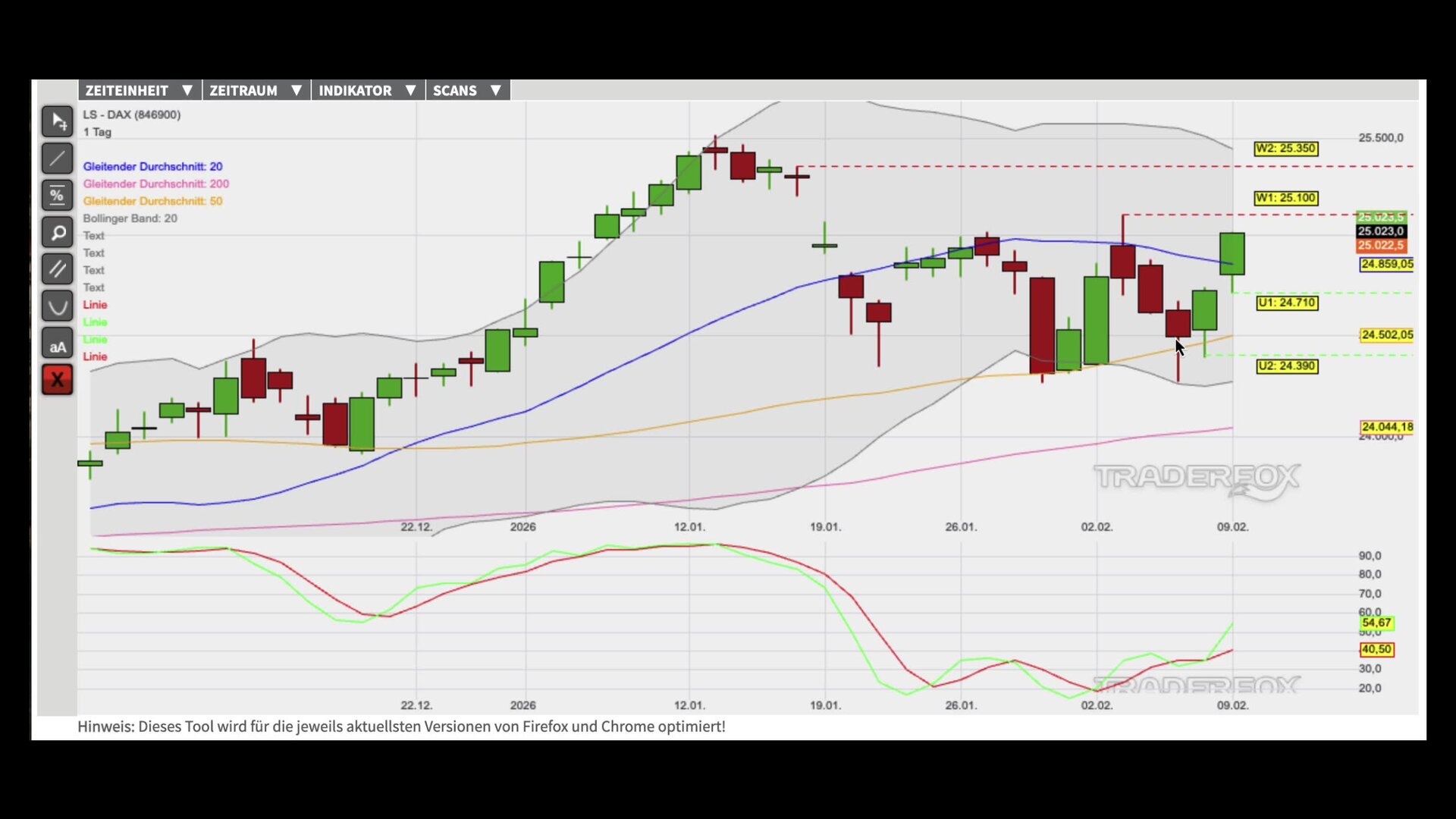The width and height of the screenshot is (1456, 819).
Task: Select the parallel channel lines tool
Action: pyautogui.click(x=58, y=269)
